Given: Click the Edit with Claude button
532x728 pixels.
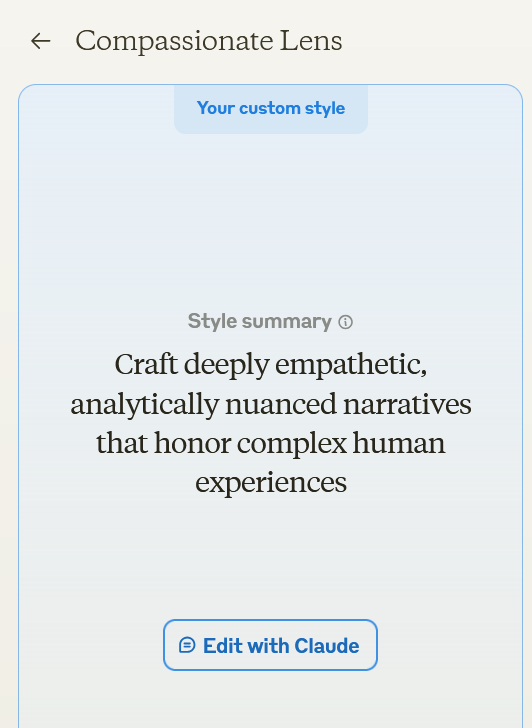Looking at the screenshot, I should click(x=270, y=645).
